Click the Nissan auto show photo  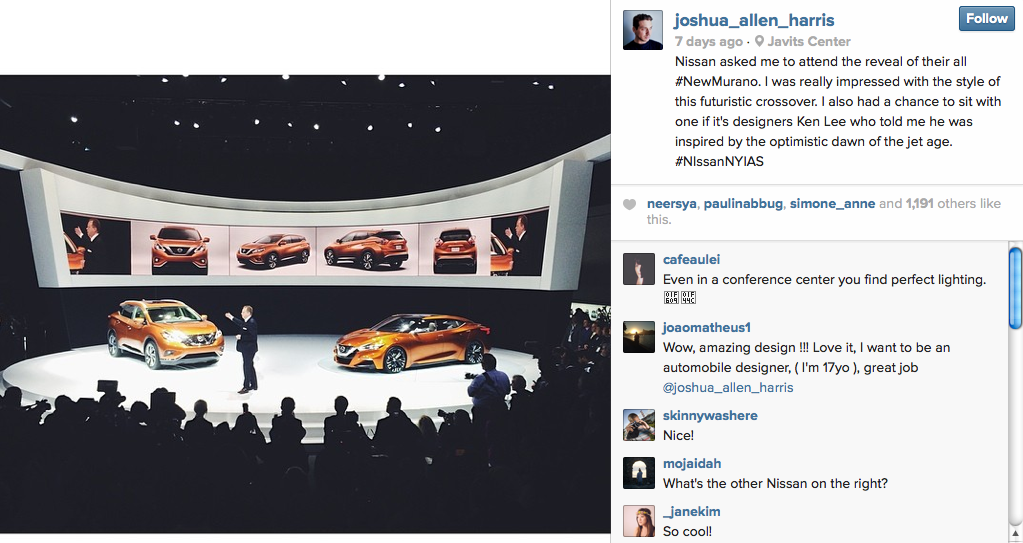point(305,304)
